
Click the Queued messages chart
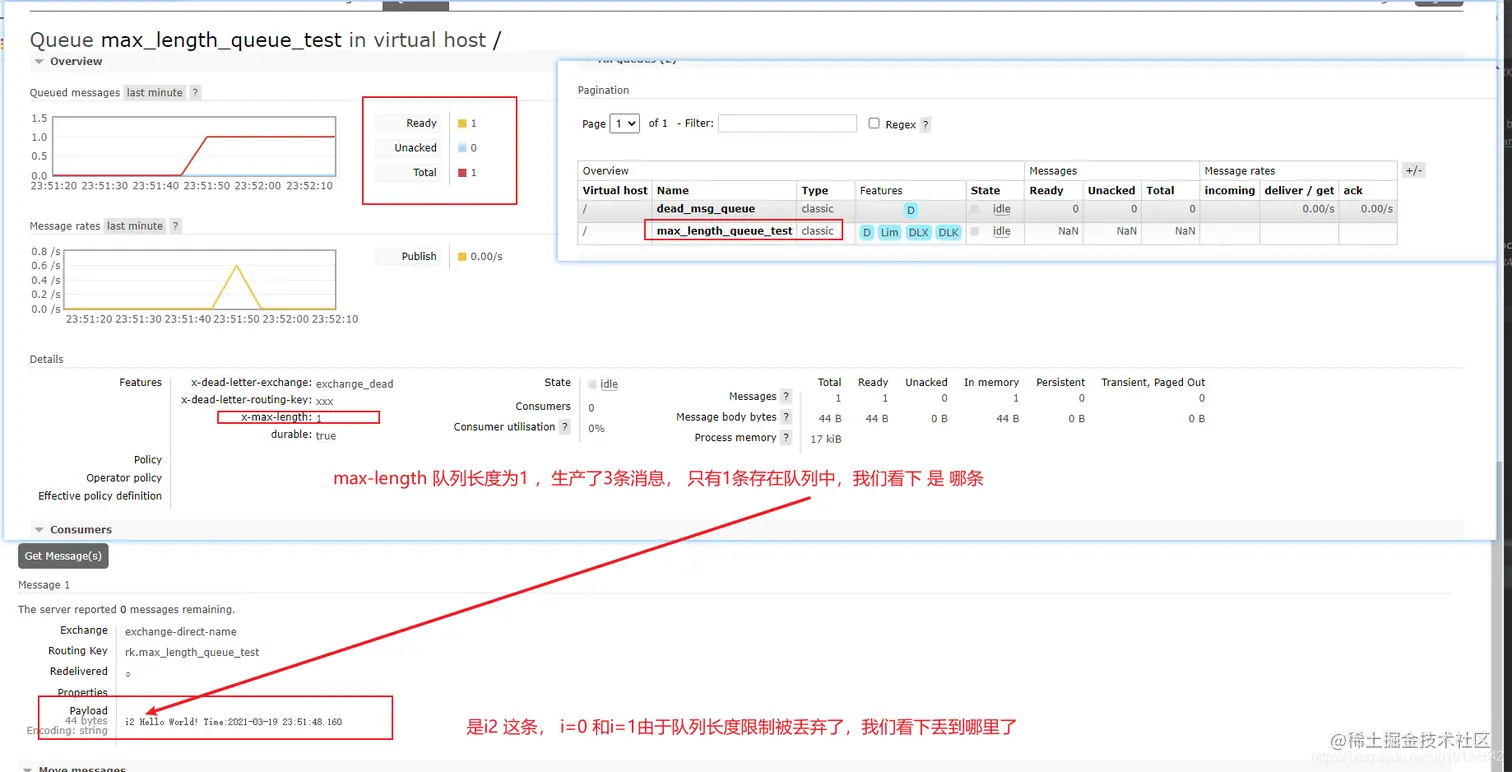[x=194, y=146]
